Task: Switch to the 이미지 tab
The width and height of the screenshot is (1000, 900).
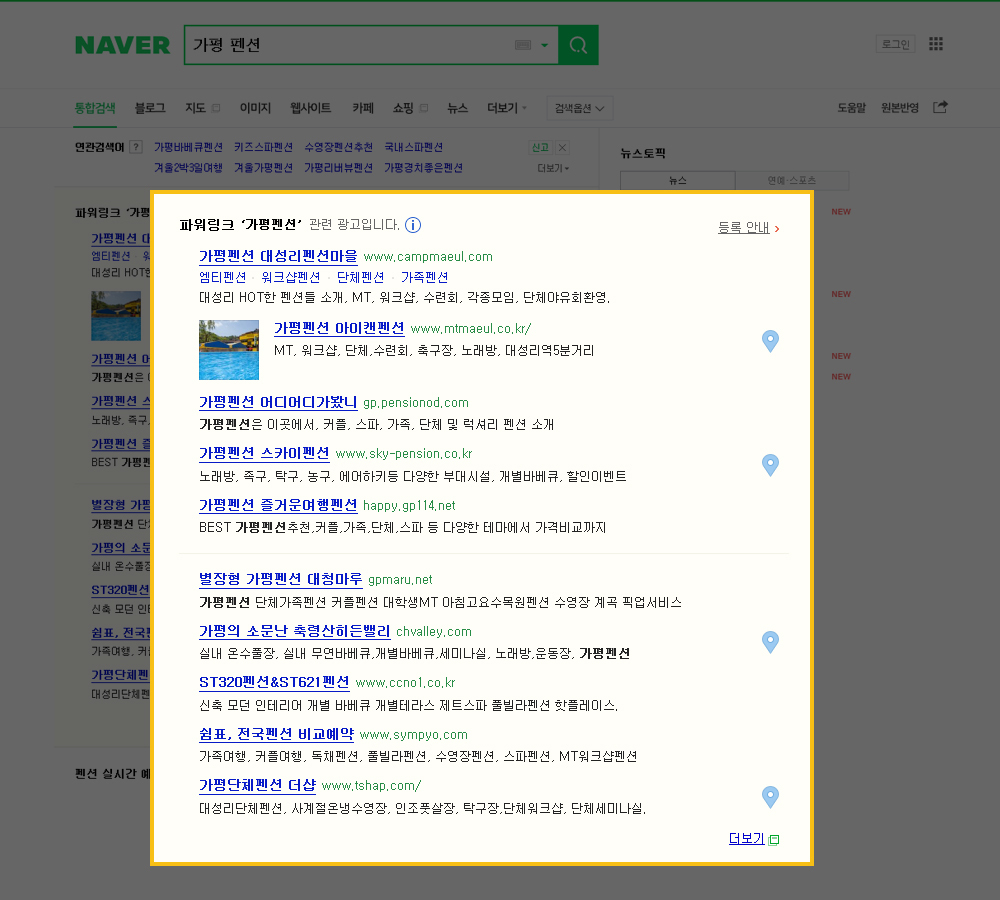Action: [255, 108]
